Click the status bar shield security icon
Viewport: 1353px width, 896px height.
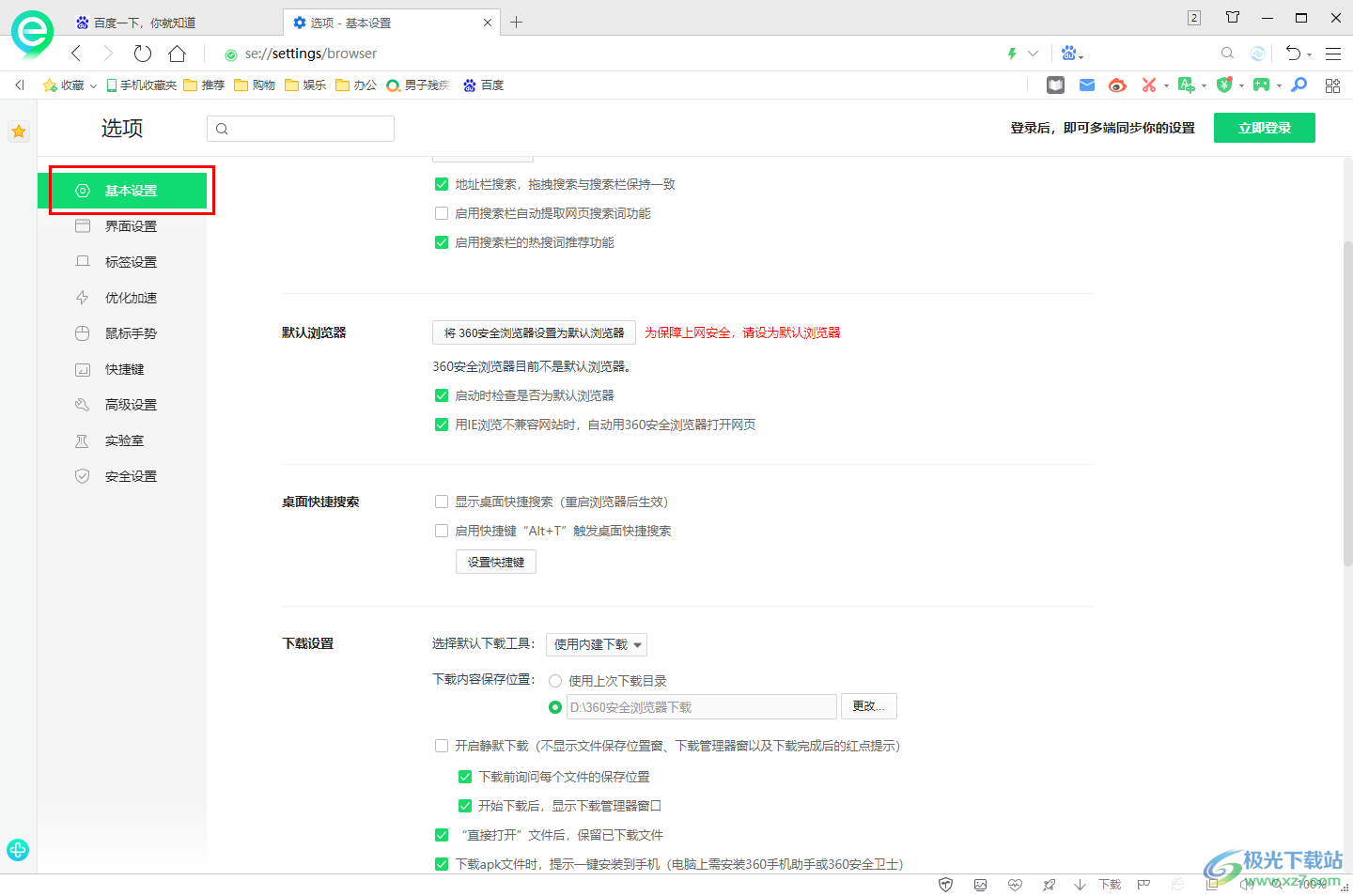946,885
